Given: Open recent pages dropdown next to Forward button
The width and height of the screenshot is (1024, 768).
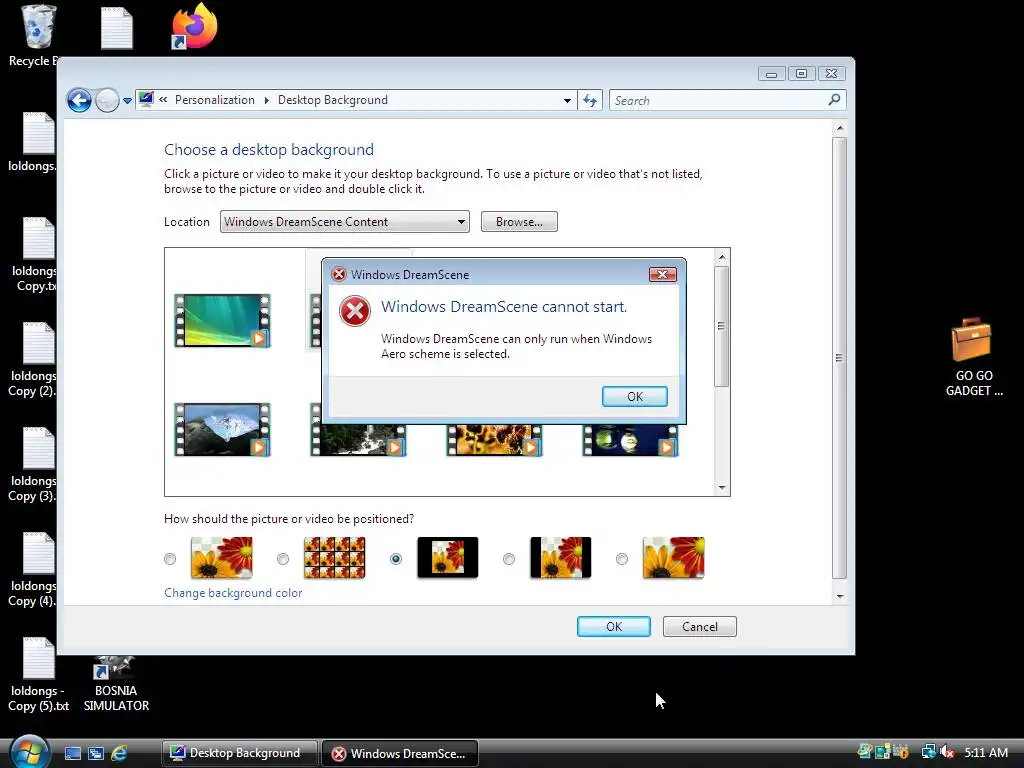Looking at the screenshot, I should click(x=127, y=101).
